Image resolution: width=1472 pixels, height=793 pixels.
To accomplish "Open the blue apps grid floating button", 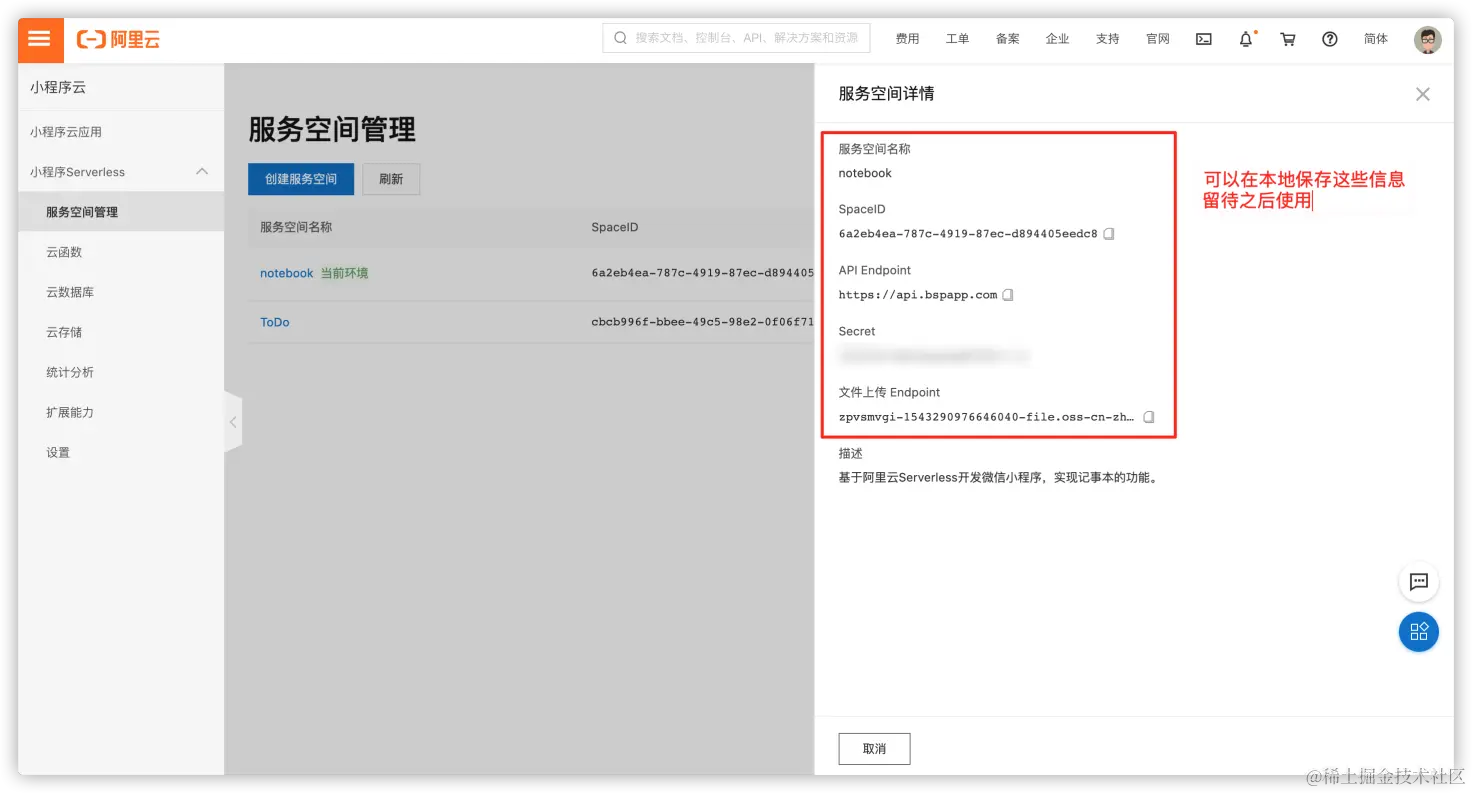I will tap(1418, 632).
